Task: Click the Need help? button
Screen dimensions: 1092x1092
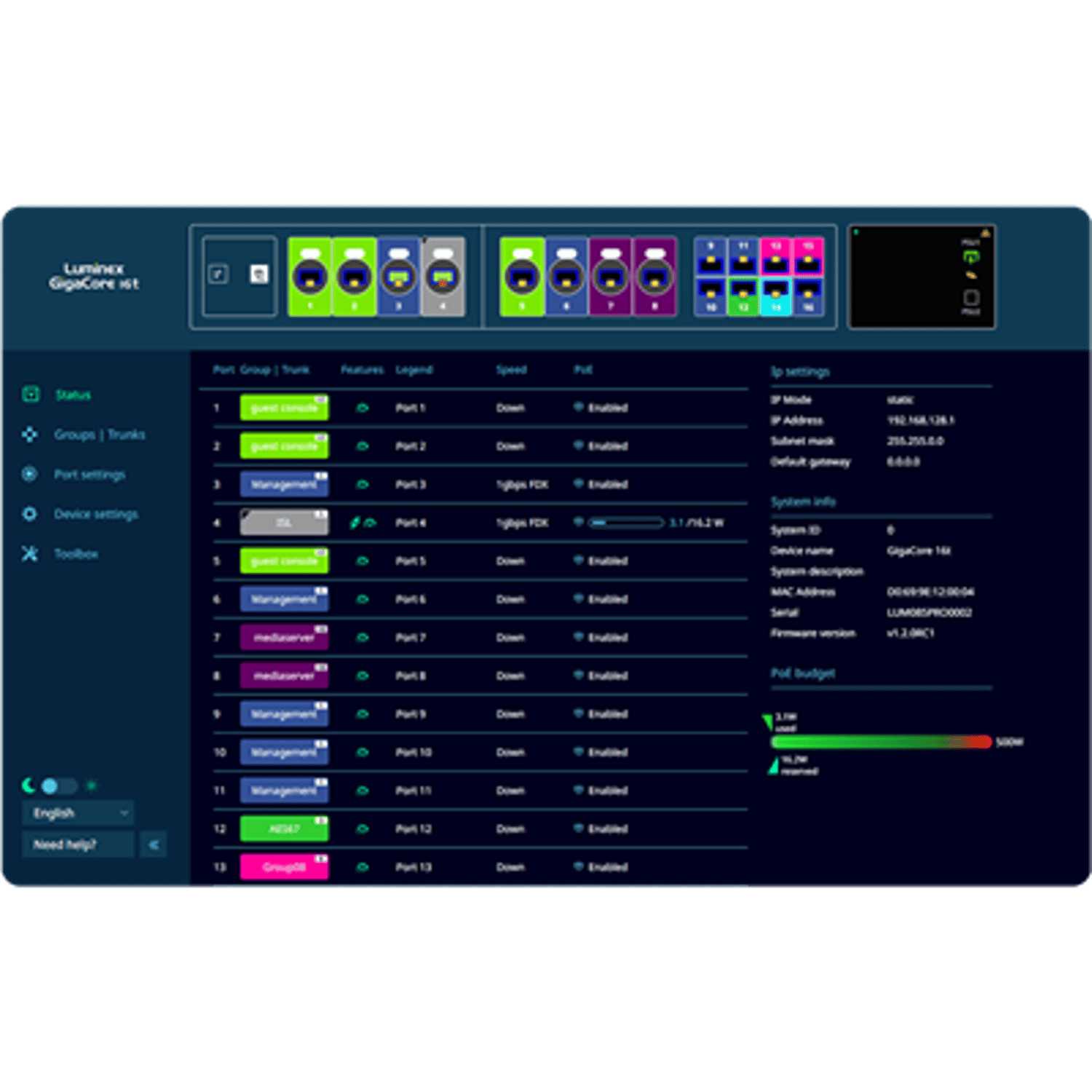Action: point(78,844)
